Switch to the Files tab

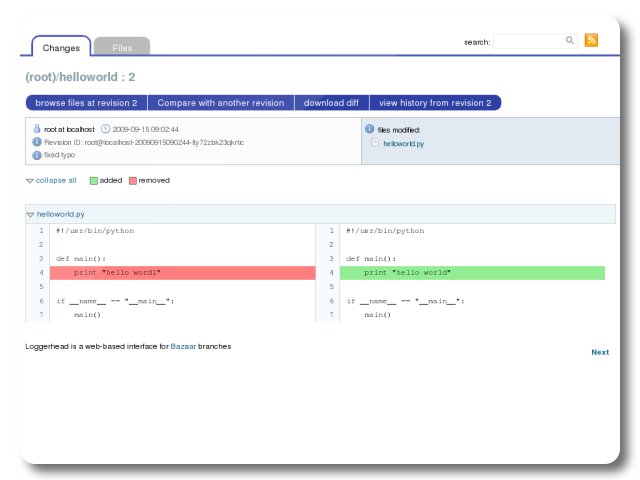tap(122, 47)
